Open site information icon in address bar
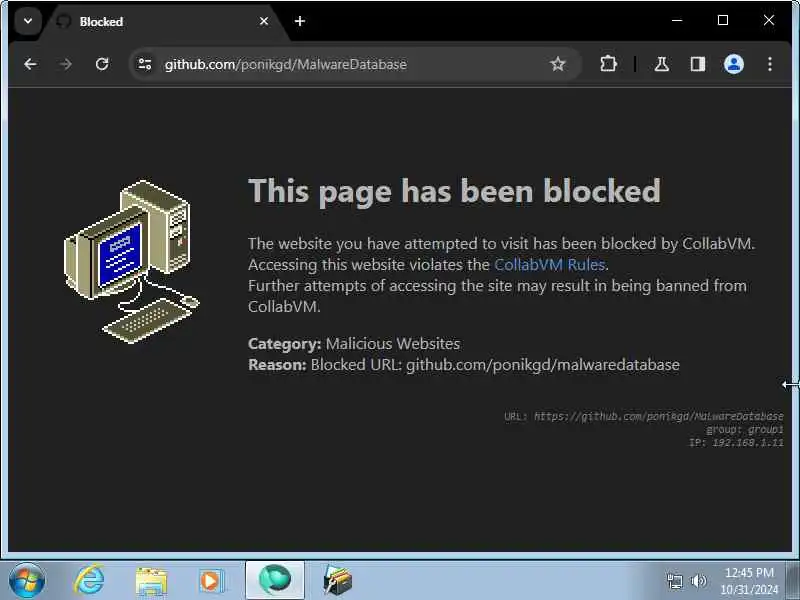 (145, 64)
